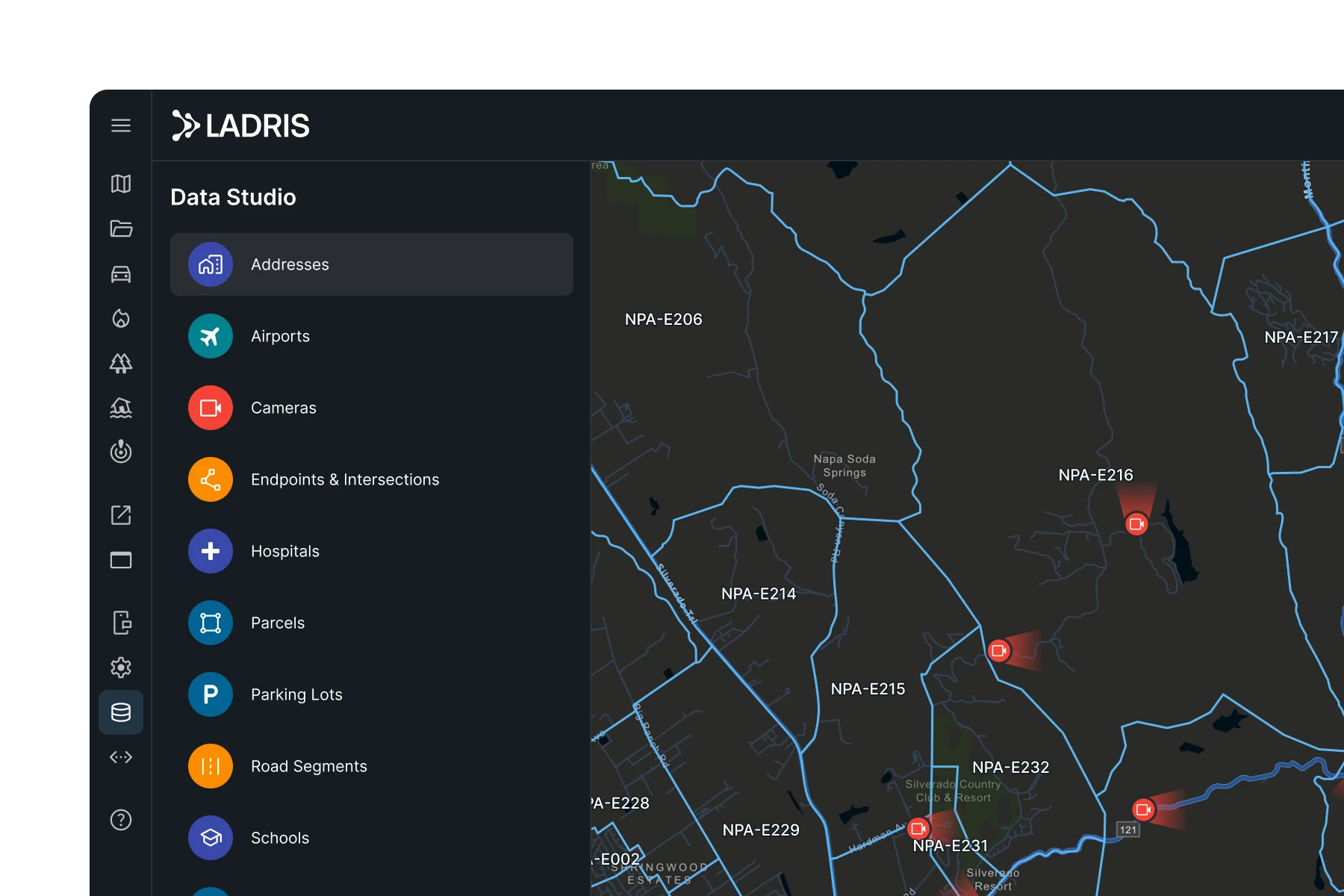Select the Parking Lots dataset label
Image resolution: width=1344 pixels, height=896 pixels.
296,694
